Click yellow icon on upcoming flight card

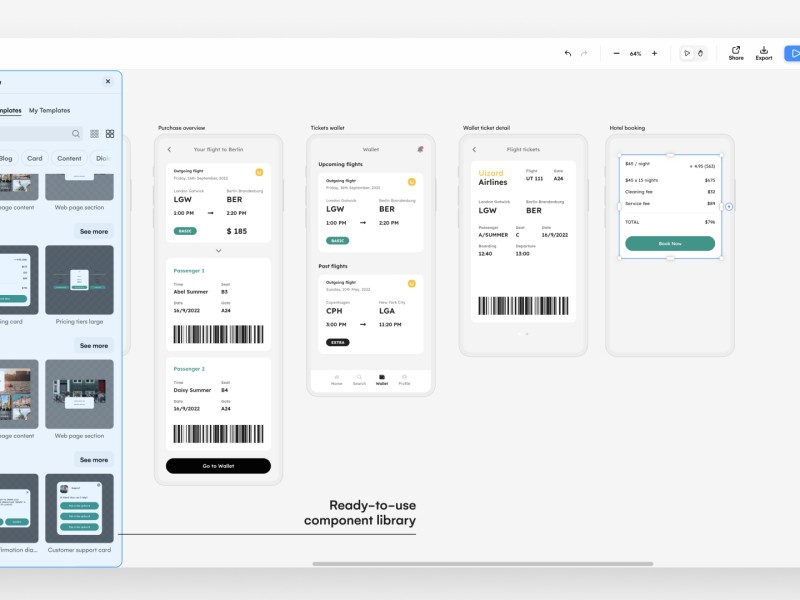point(412,182)
